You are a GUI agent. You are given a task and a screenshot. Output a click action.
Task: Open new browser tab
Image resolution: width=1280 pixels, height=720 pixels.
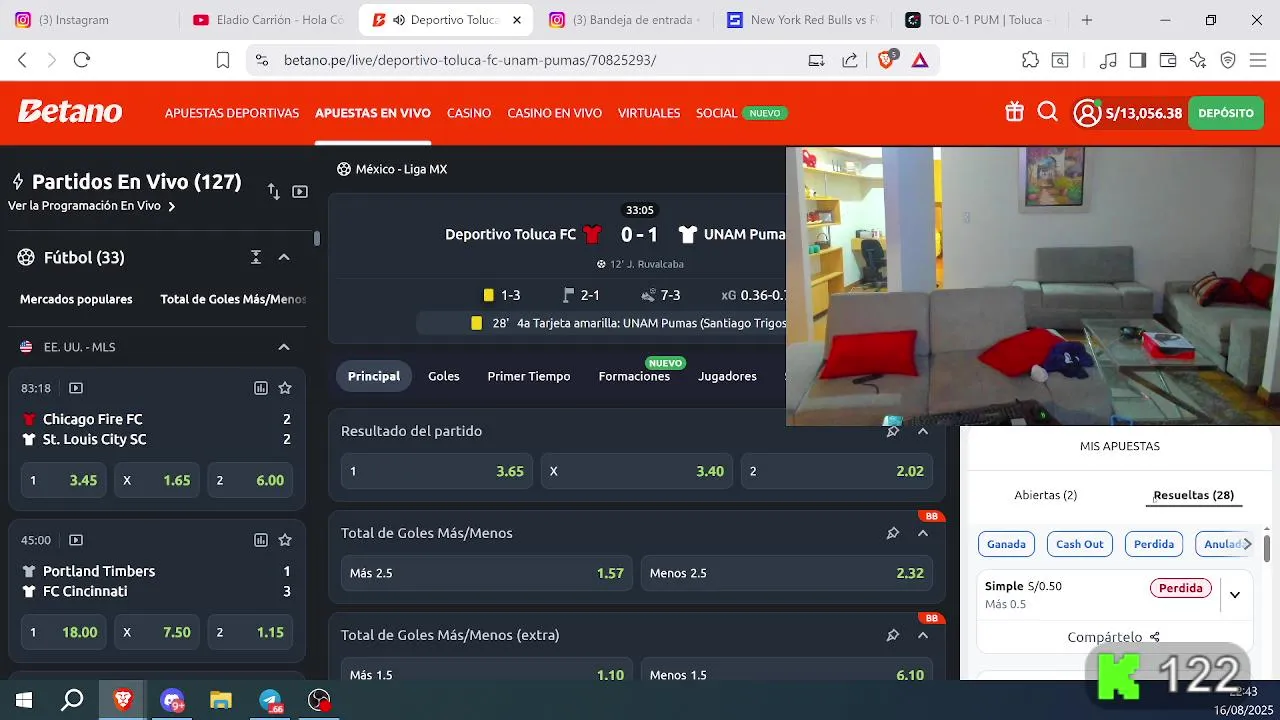[1087, 20]
